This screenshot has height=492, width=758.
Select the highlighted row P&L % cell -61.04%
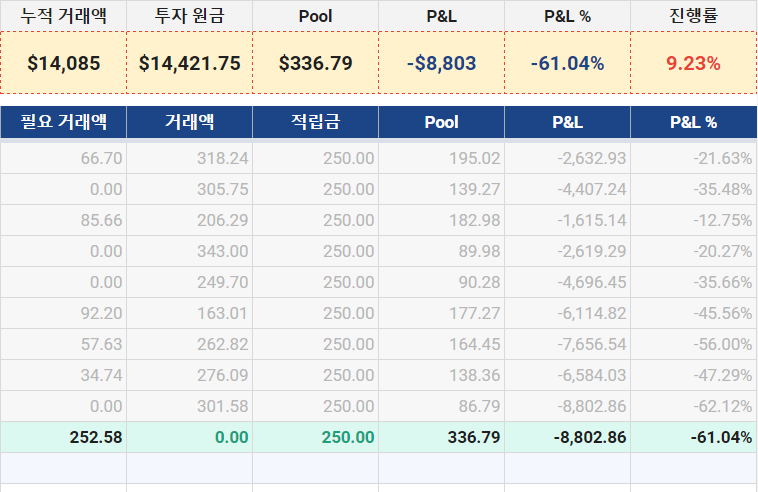[x=693, y=437]
